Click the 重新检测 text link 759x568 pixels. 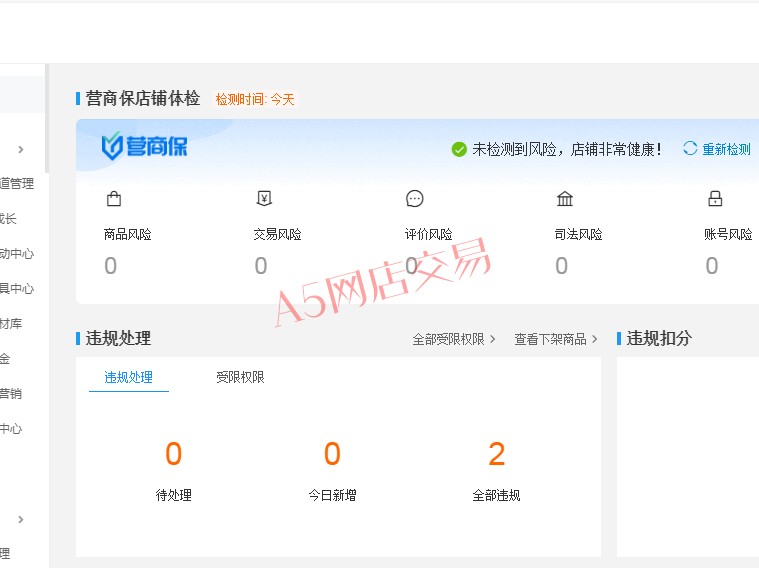tap(726, 149)
